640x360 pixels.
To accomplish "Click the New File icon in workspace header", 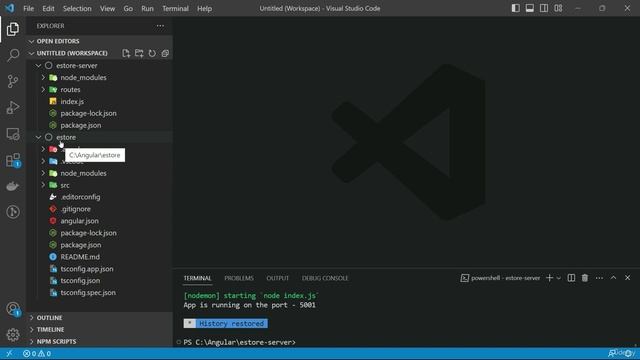I will click(126, 53).
